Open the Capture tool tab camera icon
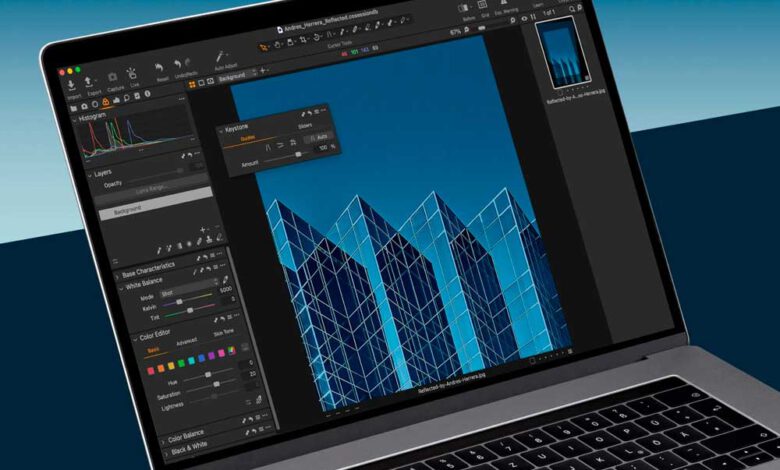The image size is (780, 470). pyautogui.click(x=84, y=106)
